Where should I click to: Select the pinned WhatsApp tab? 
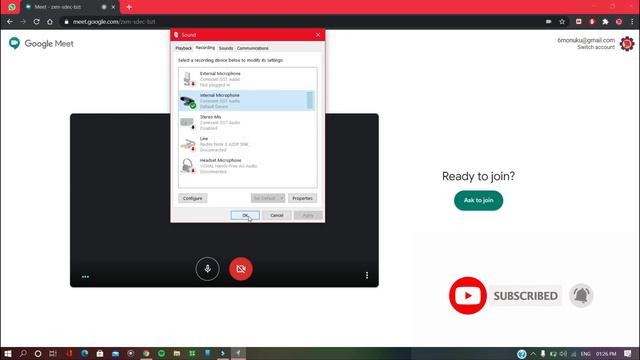pos(12,7)
